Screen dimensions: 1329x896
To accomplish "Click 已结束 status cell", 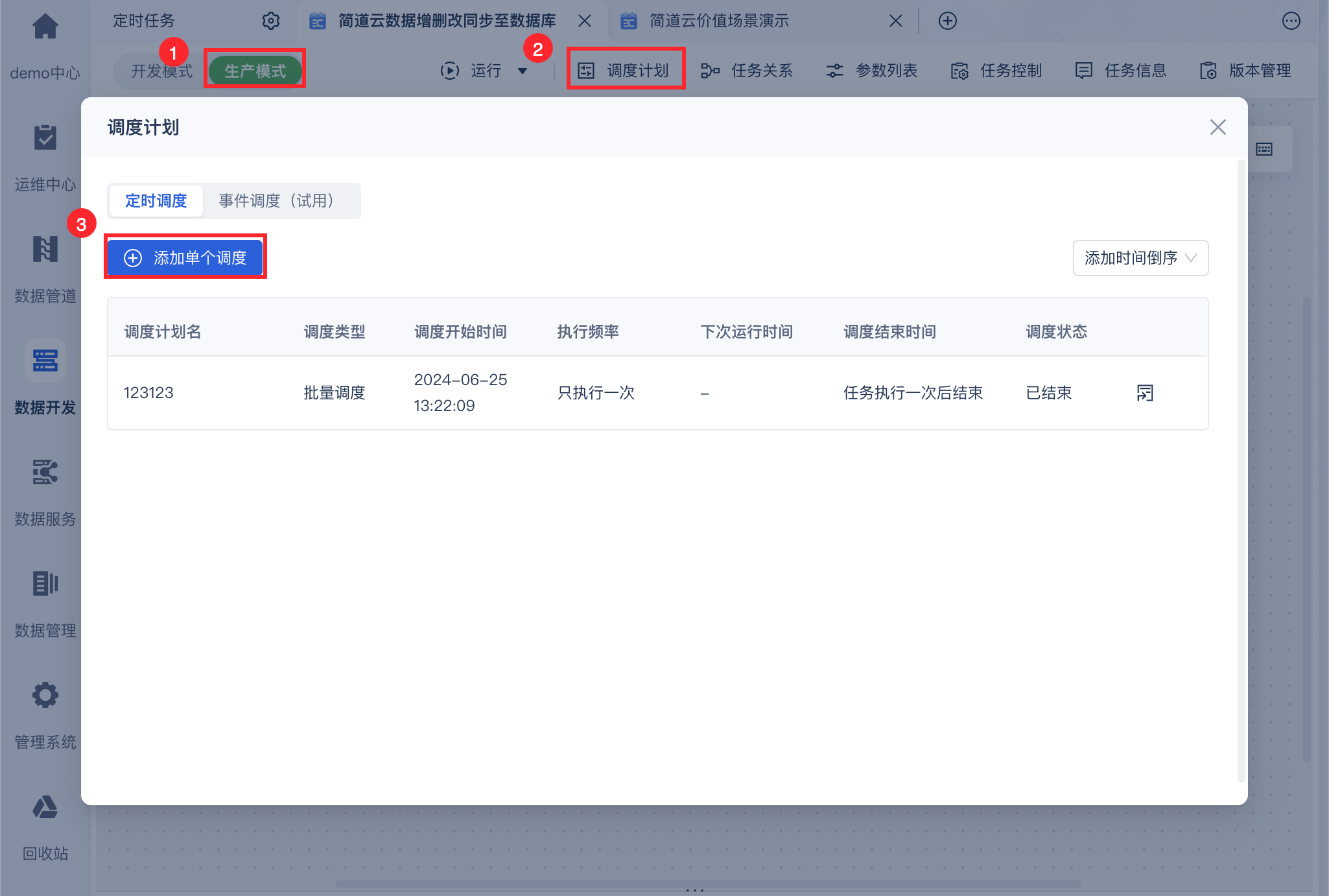I will point(1049,393).
